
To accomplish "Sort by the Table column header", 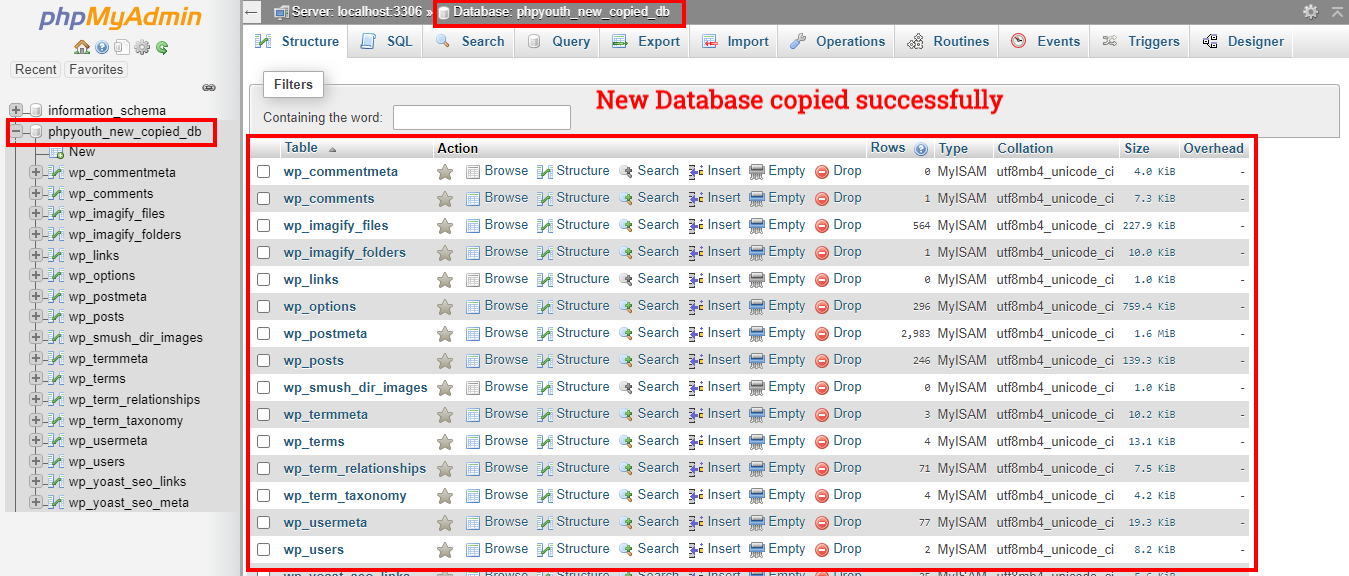I will tap(301, 148).
